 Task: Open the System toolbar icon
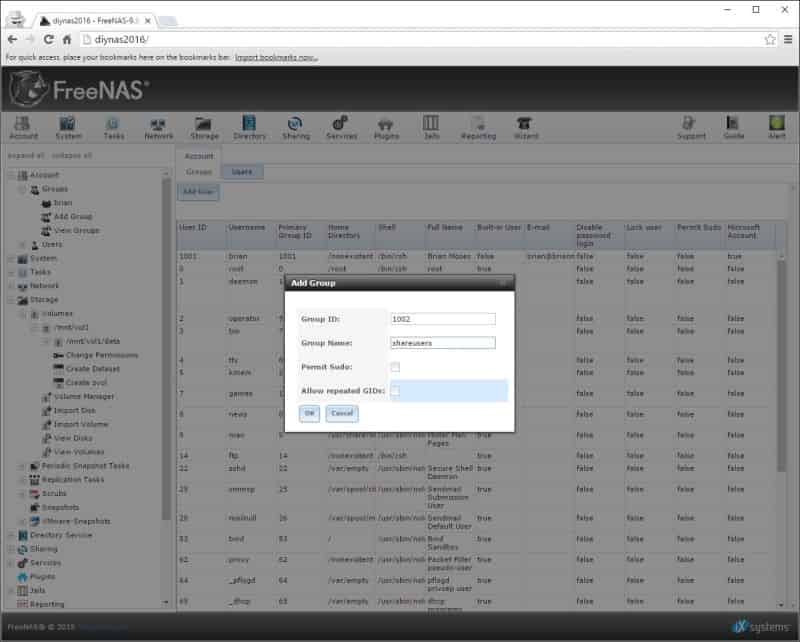pyautogui.click(x=68, y=128)
